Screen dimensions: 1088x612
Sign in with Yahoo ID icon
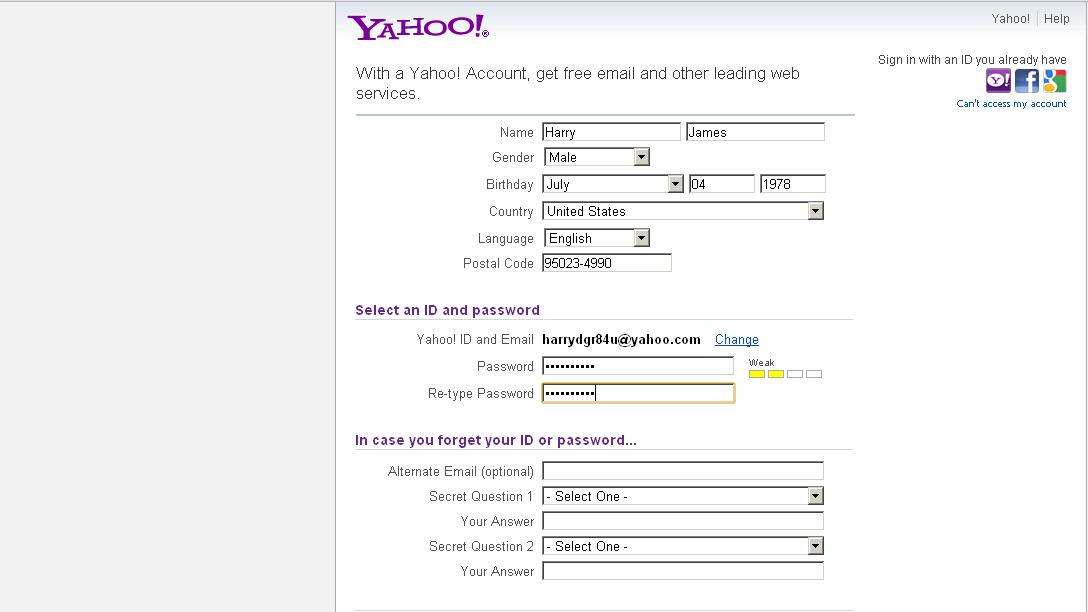tap(998, 81)
